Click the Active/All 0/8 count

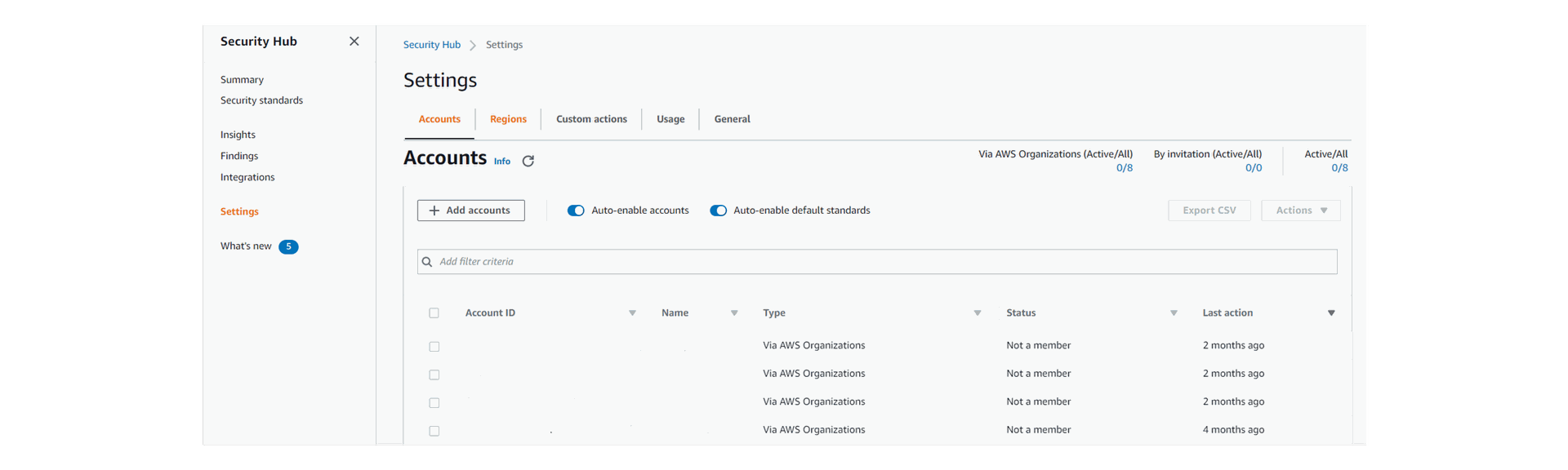pyautogui.click(x=1340, y=168)
